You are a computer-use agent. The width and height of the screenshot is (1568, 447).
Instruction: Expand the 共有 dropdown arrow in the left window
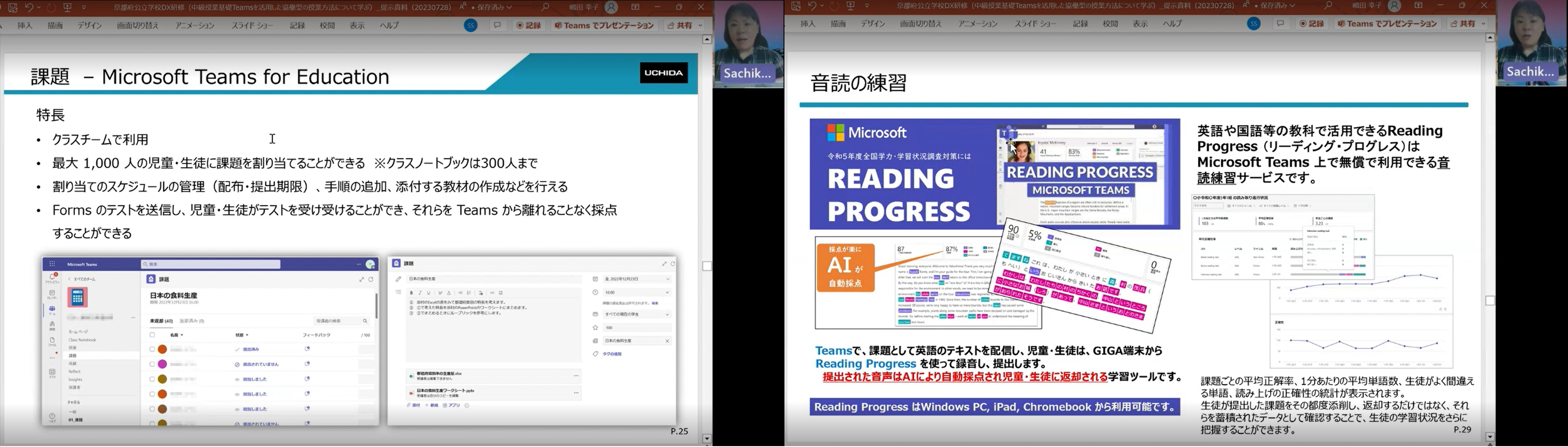(x=701, y=25)
